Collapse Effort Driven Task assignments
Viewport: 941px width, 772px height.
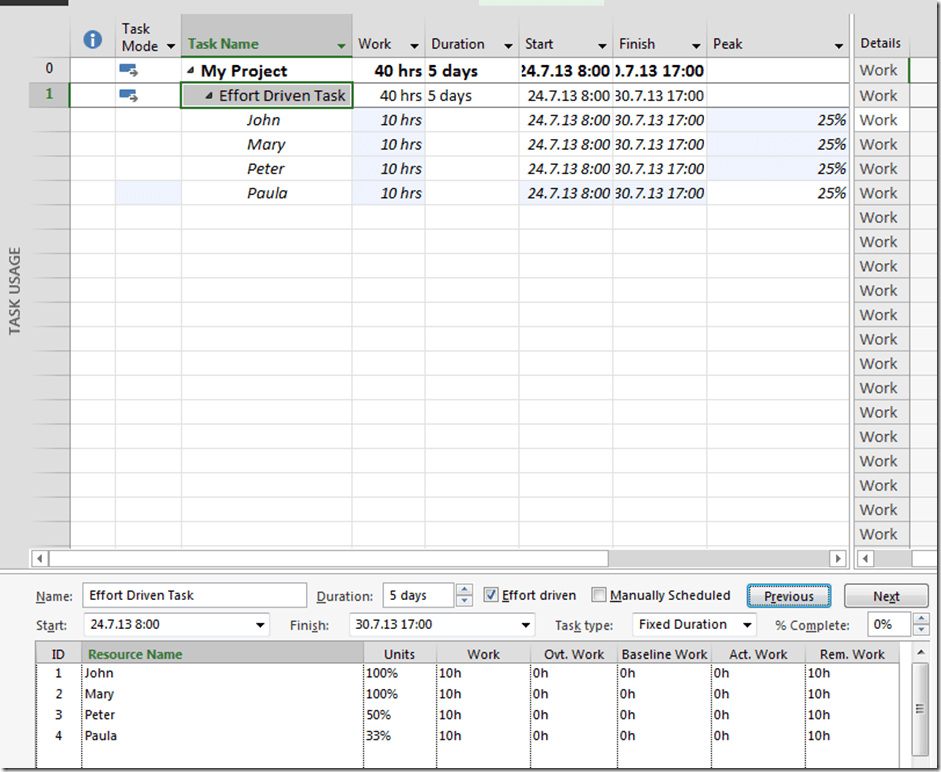point(209,96)
